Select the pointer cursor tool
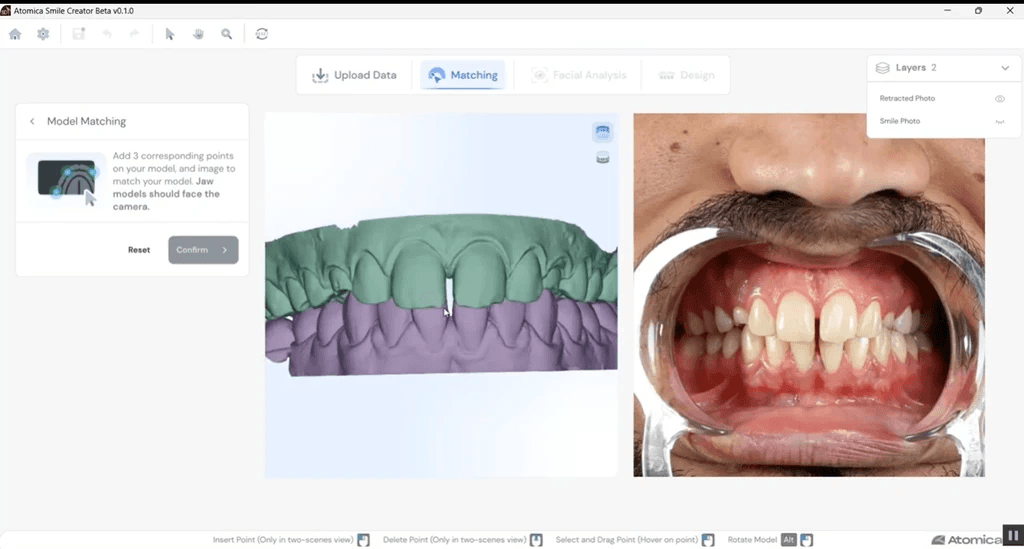 [x=170, y=34]
